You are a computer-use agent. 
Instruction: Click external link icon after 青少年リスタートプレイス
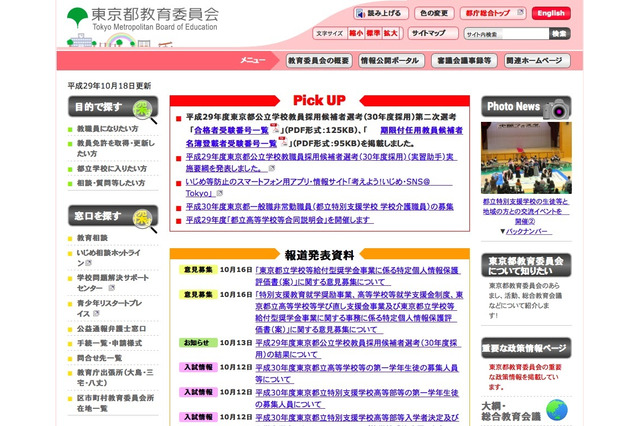coord(96,313)
